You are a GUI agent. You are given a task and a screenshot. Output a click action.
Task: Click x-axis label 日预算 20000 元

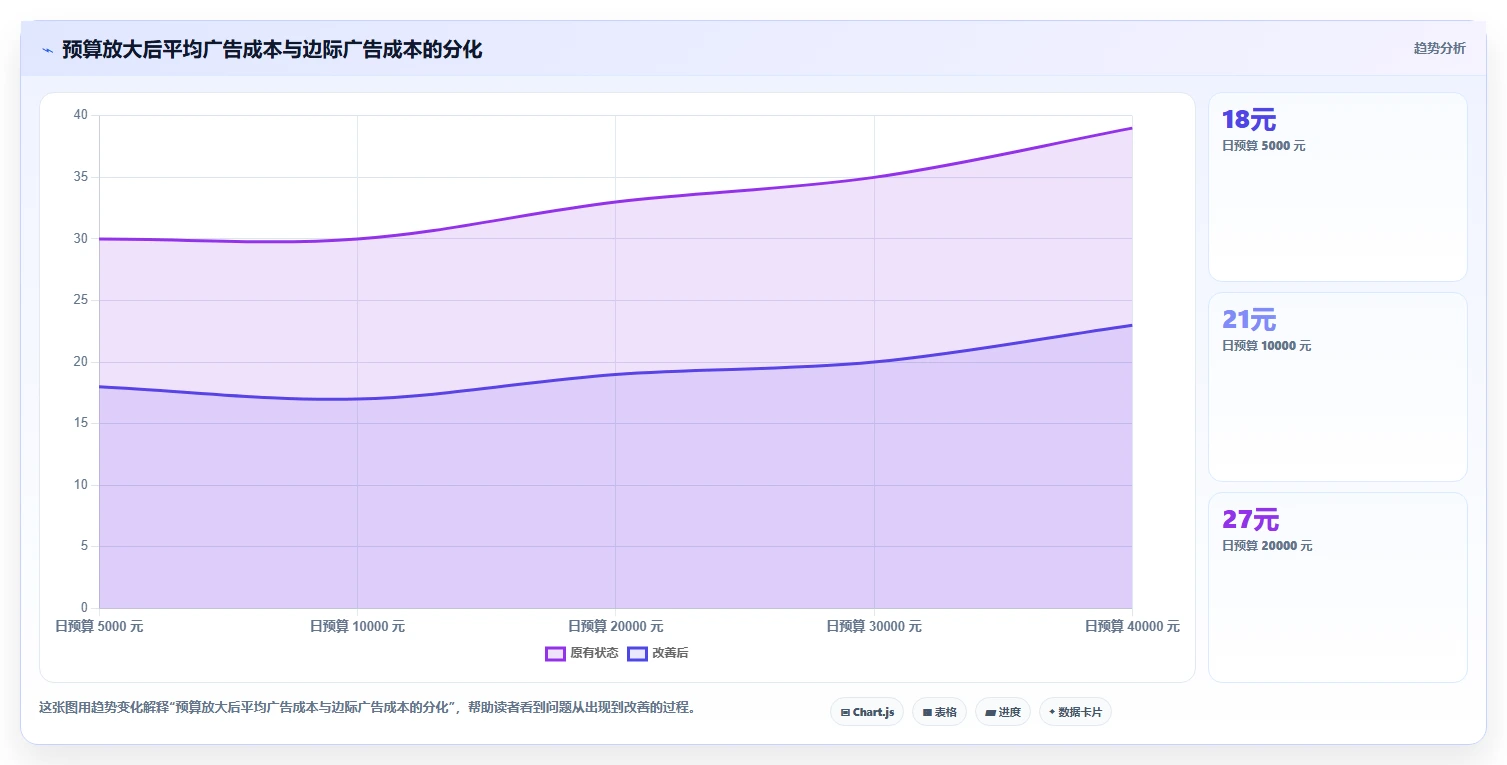615,627
